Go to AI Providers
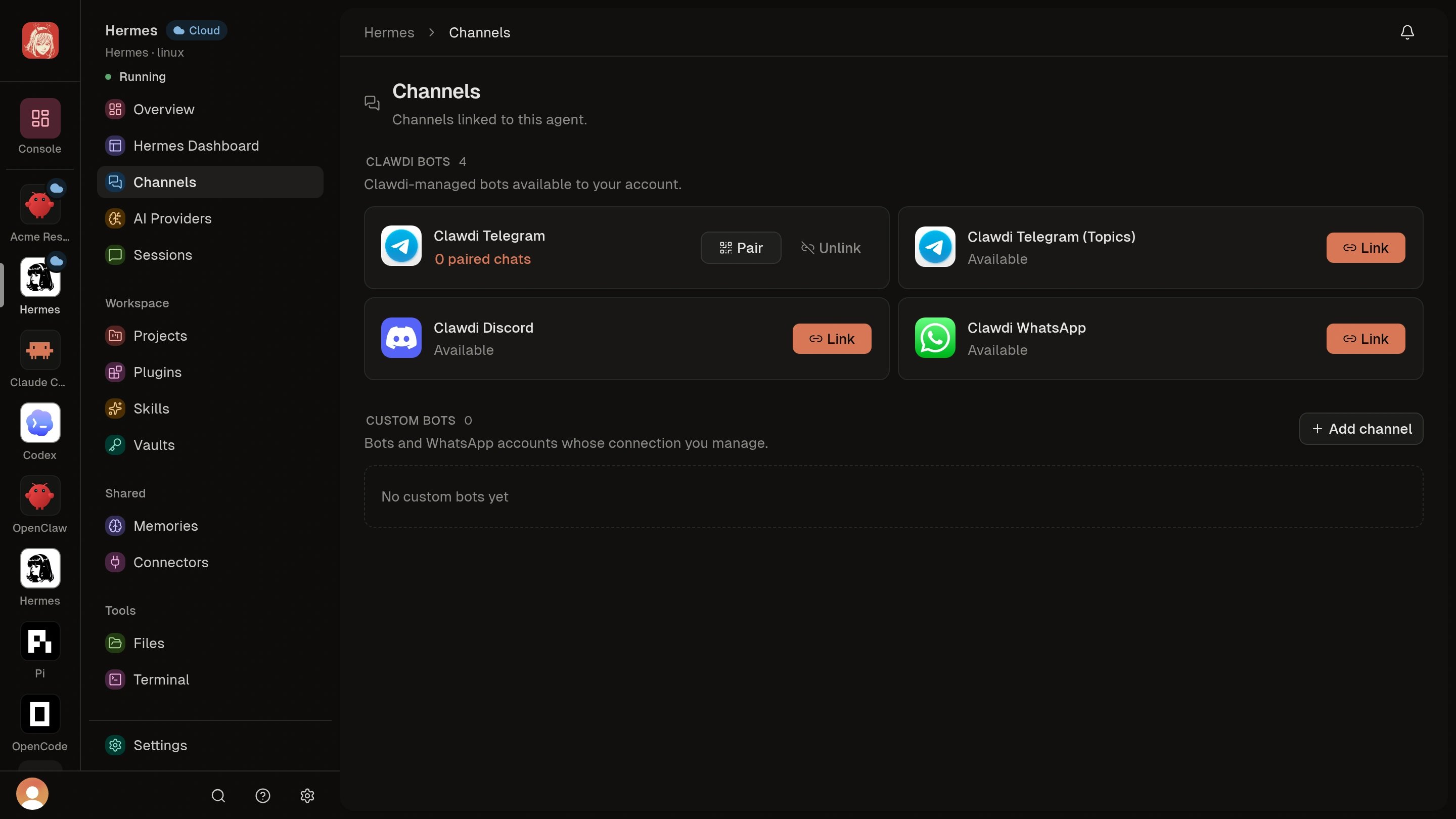This screenshot has width=1456, height=819. tap(210, 219)
